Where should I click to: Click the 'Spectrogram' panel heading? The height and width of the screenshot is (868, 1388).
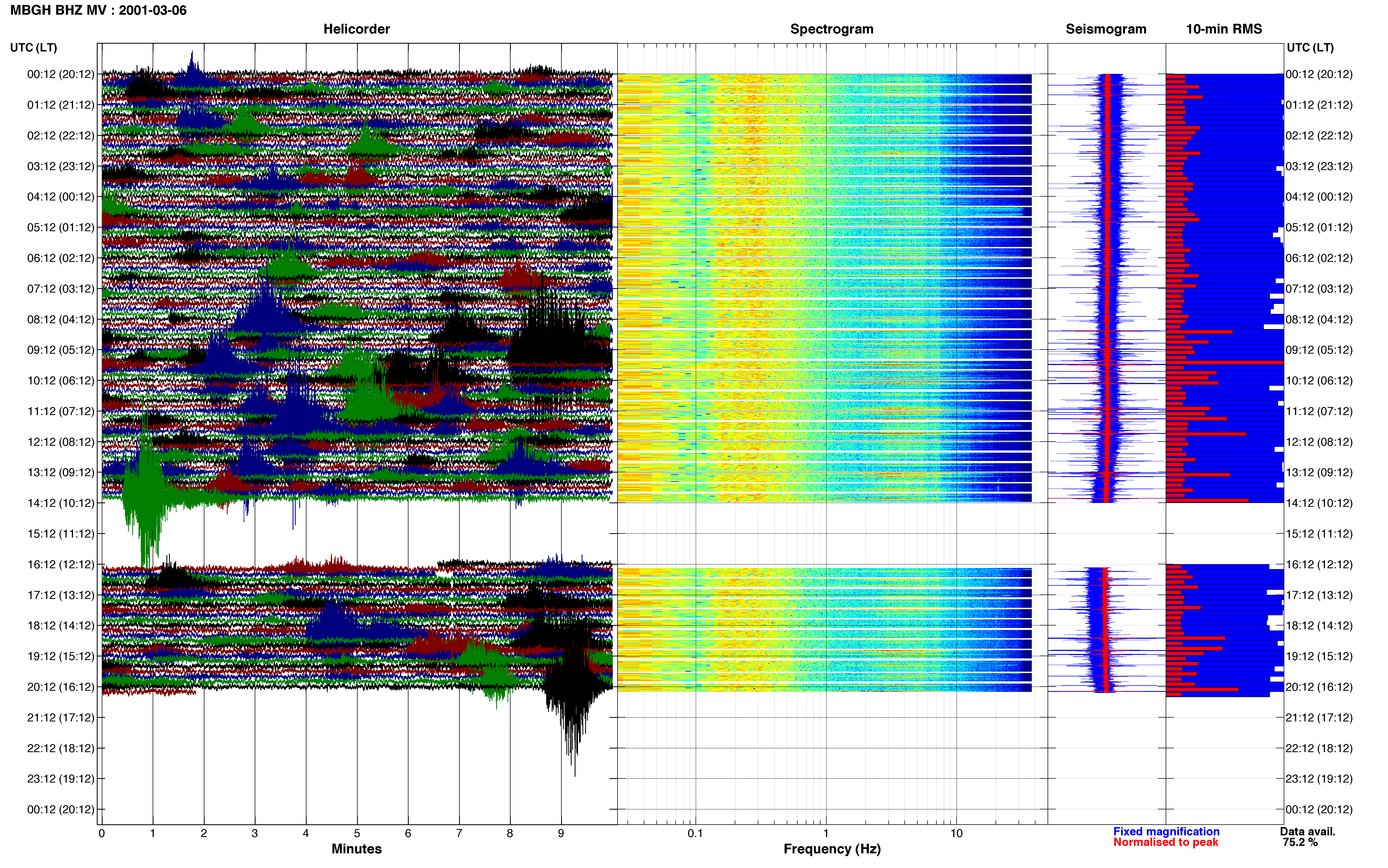click(x=832, y=29)
